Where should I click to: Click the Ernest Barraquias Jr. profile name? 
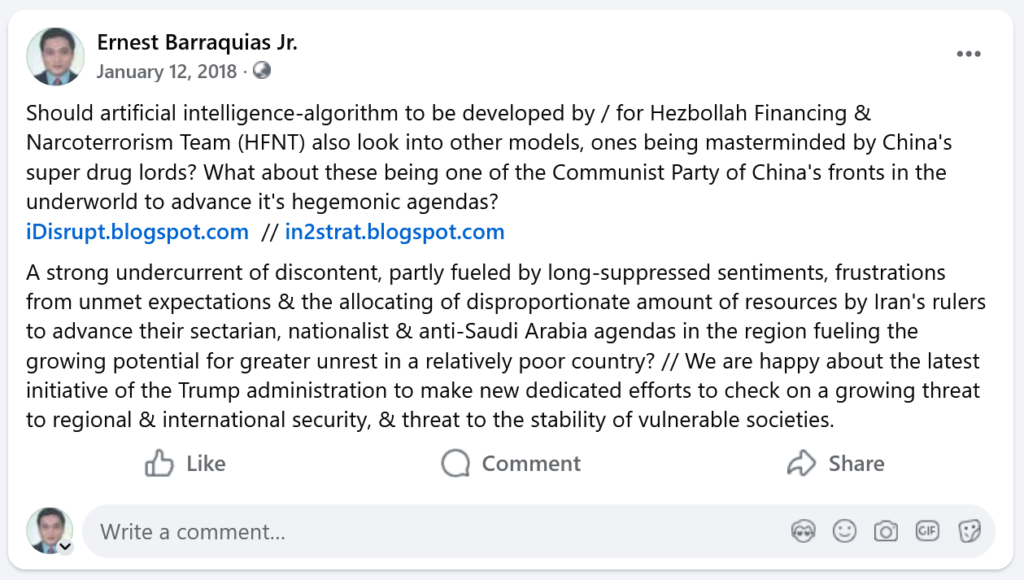(197, 43)
